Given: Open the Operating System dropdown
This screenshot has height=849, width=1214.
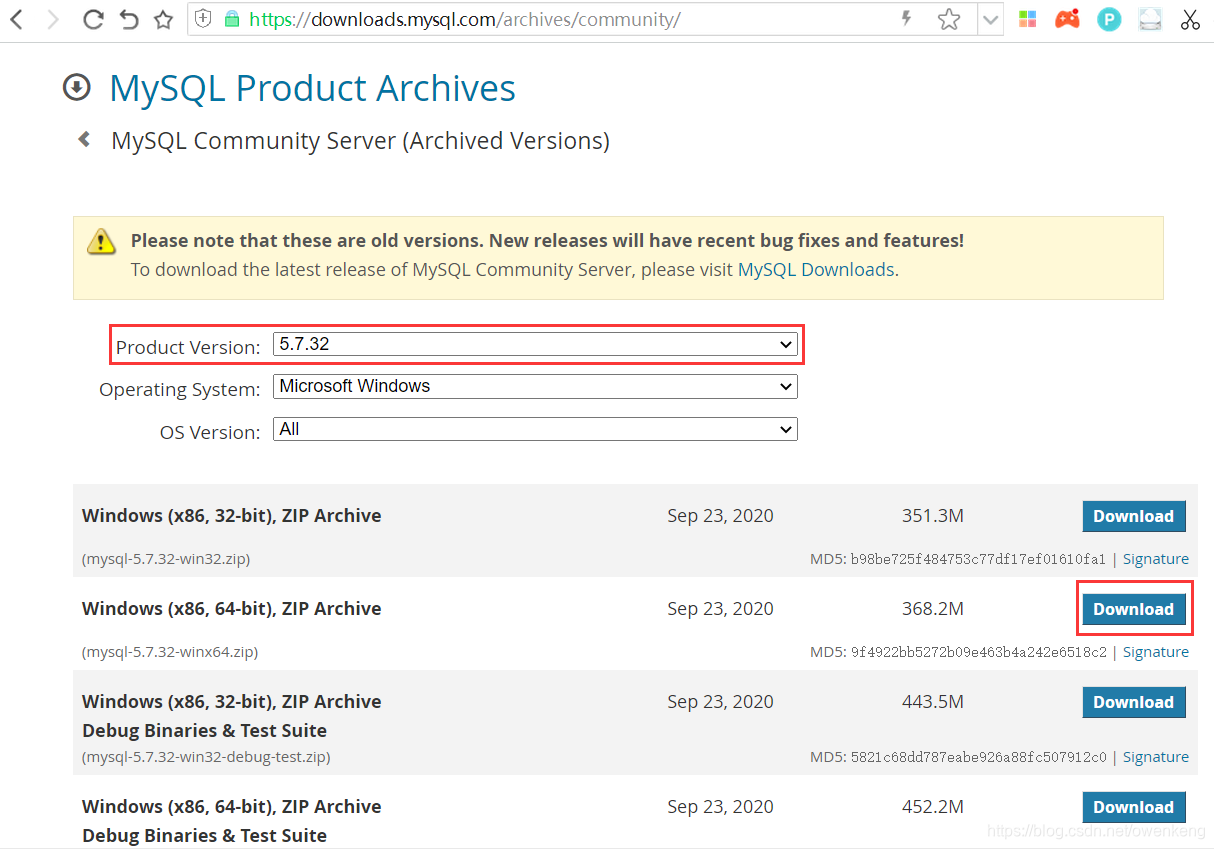Looking at the screenshot, I should 535,387.
